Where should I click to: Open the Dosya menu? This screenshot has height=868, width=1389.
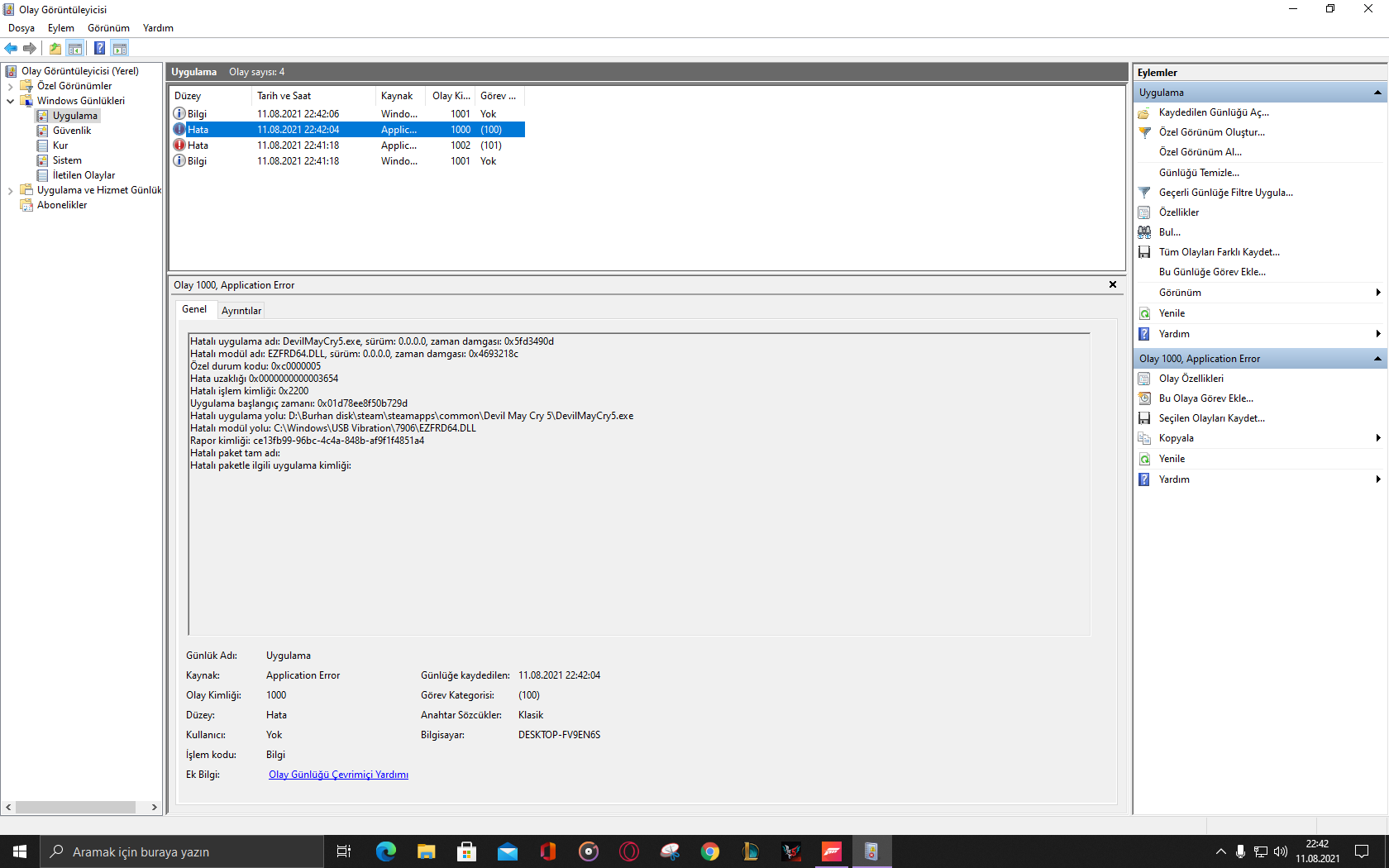click(21, 28)
